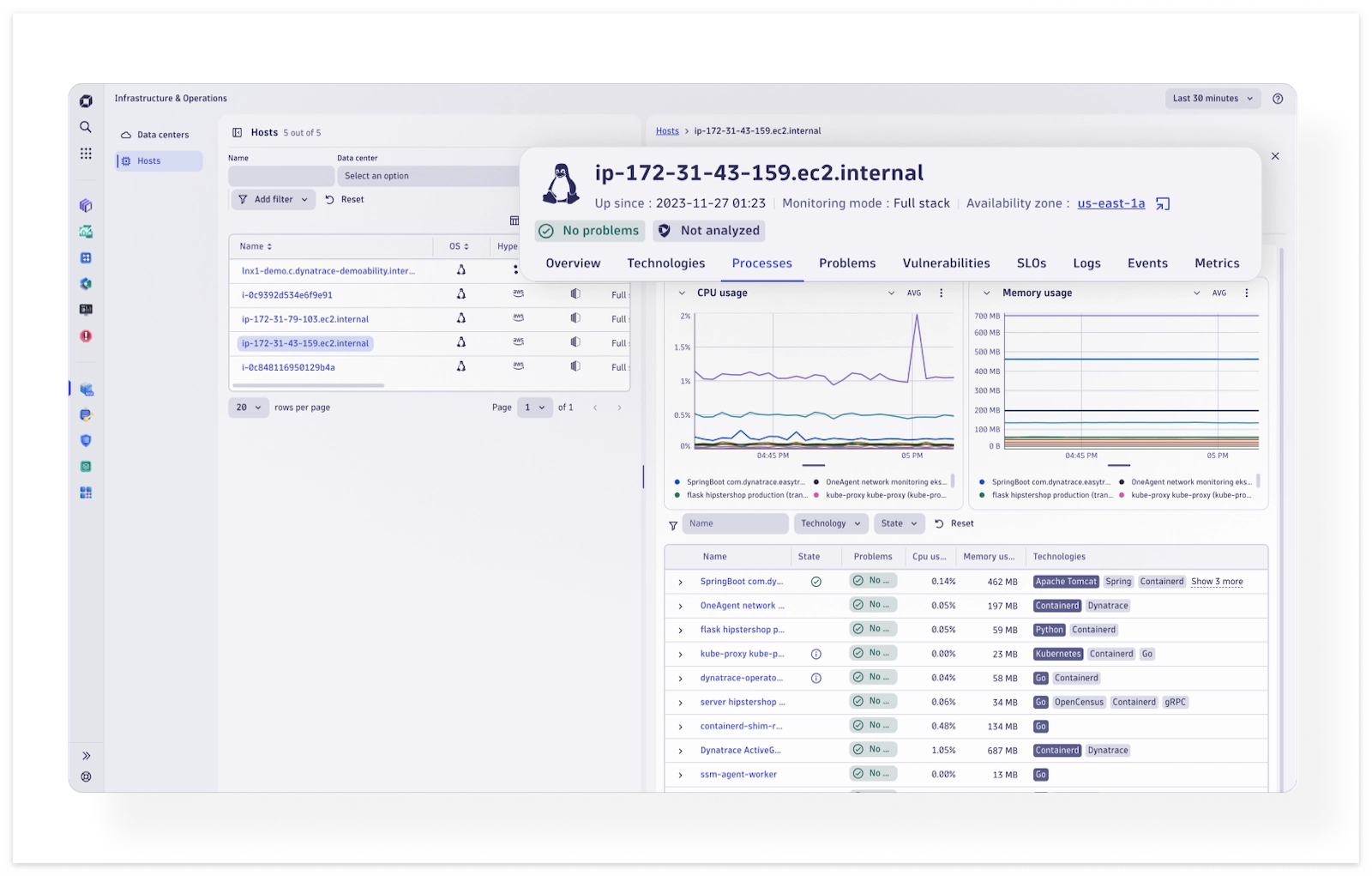
Task: Open CPU usage chart more options menu
Action: (x=941, y=293)
